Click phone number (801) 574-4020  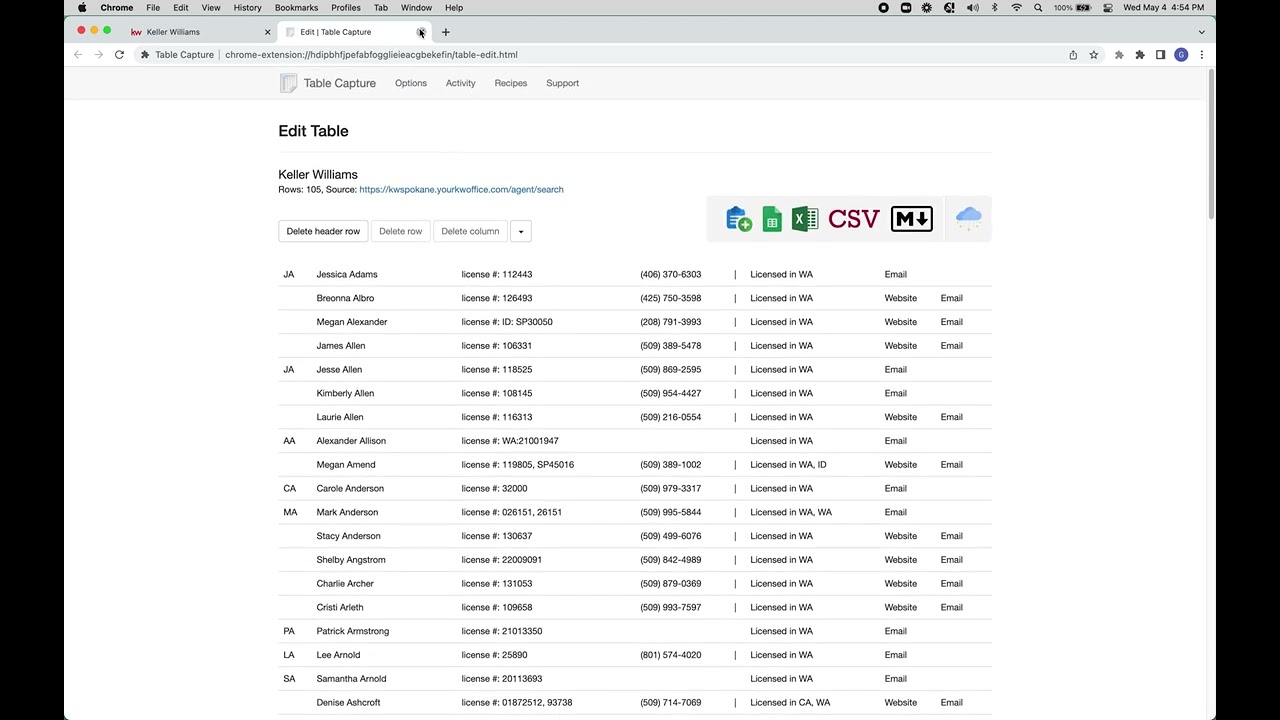(670, 655)
